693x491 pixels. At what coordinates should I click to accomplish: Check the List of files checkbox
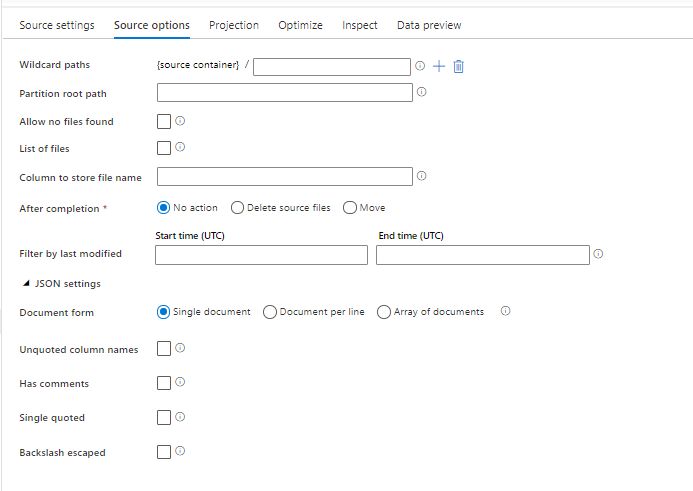164,148
